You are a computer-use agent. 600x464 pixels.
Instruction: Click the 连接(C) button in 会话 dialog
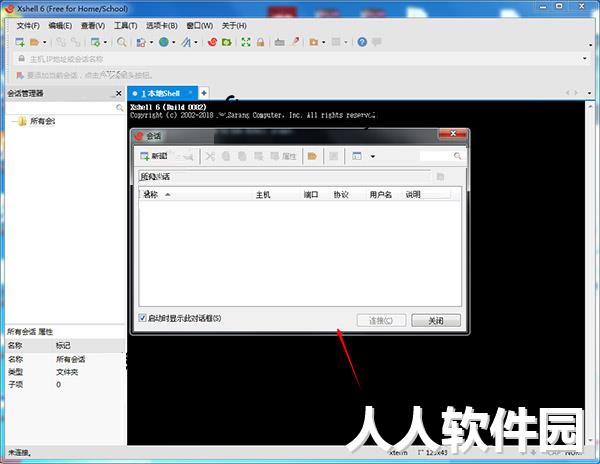[x=381, y=321]
